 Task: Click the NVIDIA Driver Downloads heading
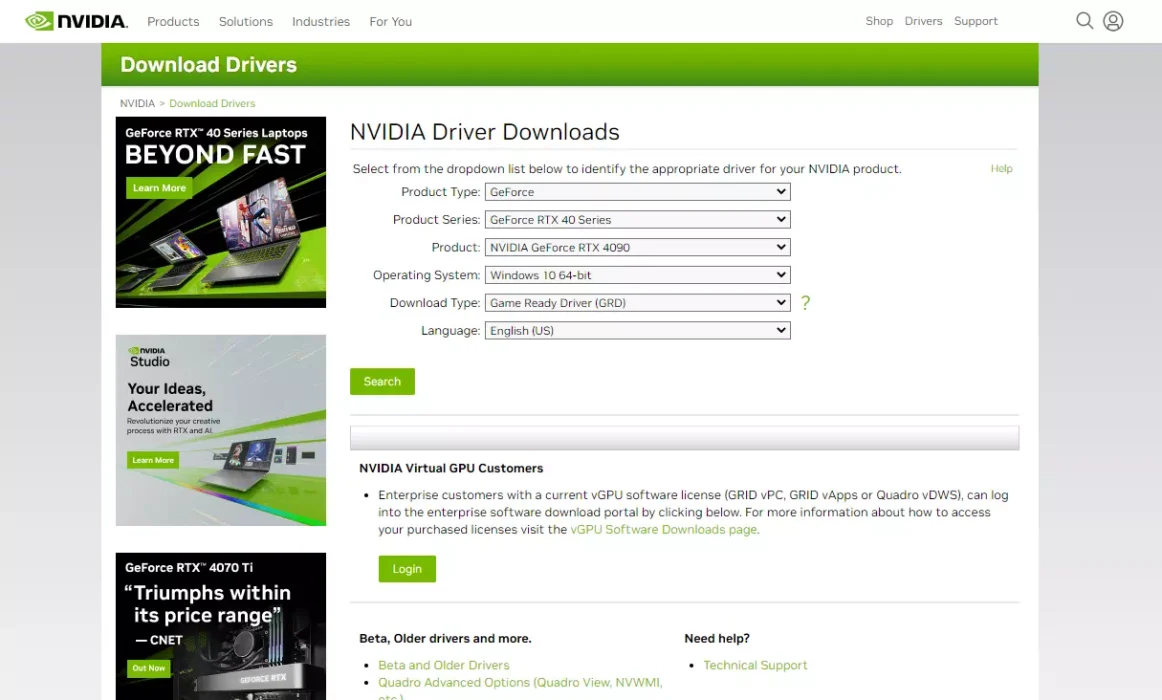(x=485, y=132)
